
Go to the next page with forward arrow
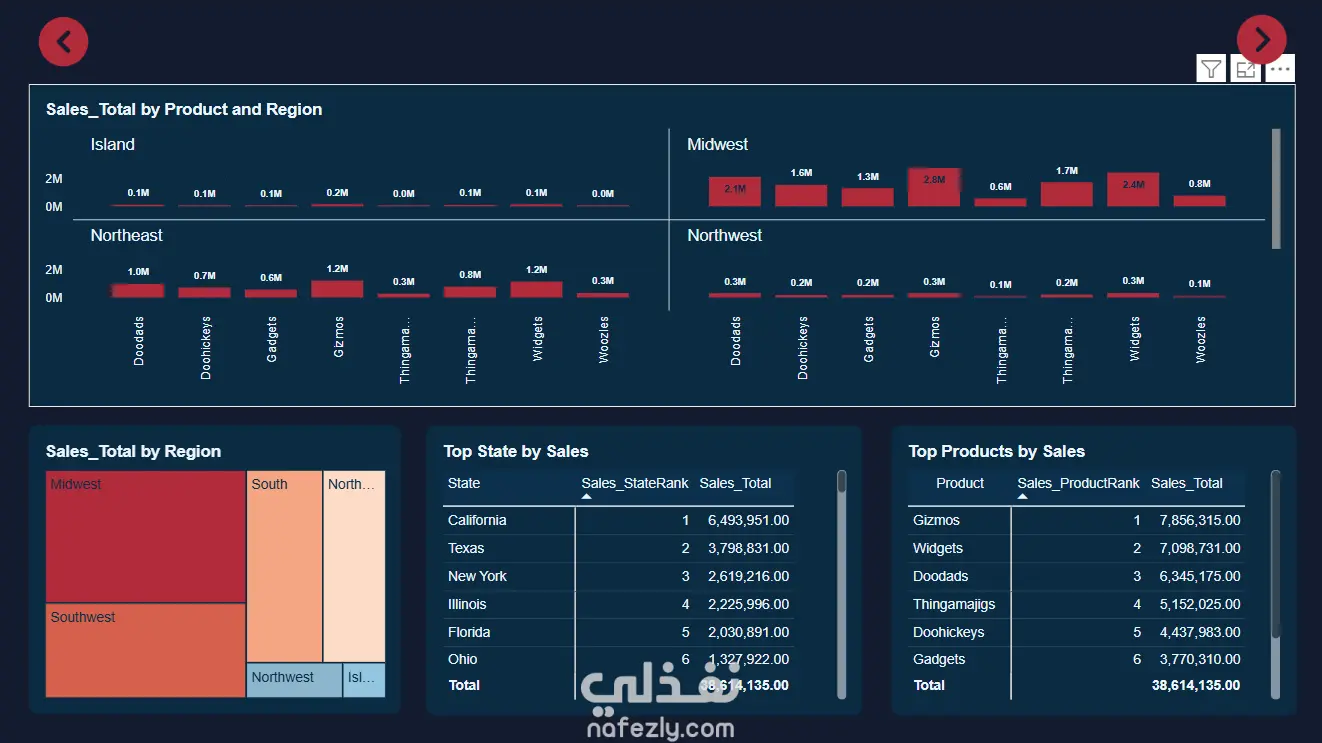point(1262,40)
